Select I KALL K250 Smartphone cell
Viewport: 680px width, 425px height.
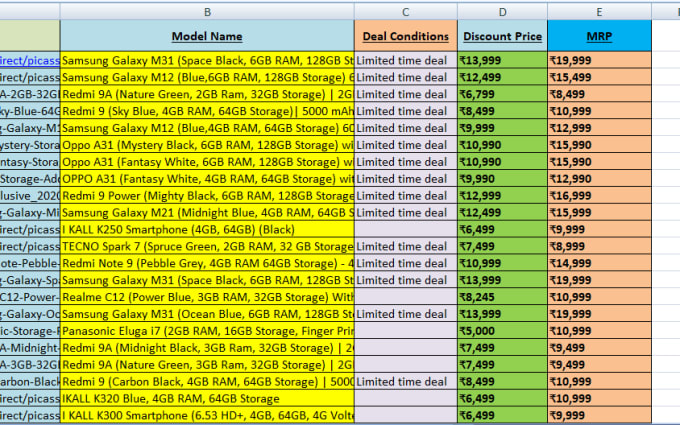(207, 229)
